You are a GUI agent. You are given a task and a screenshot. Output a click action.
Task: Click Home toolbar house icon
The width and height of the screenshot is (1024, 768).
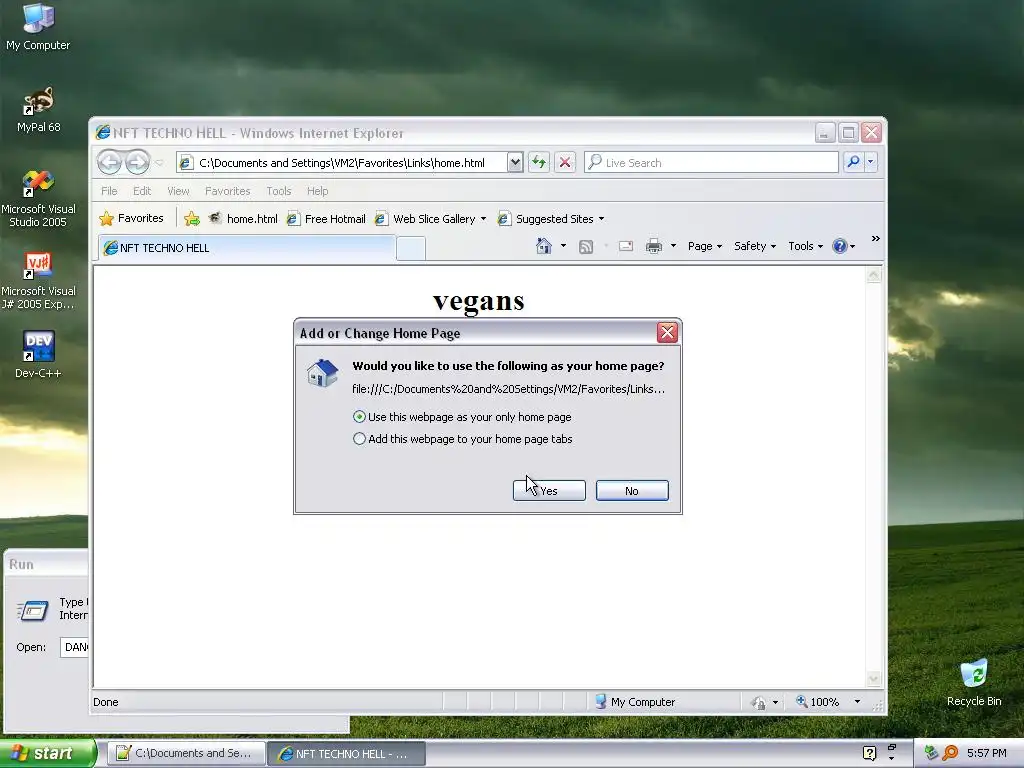click(543, 246)
